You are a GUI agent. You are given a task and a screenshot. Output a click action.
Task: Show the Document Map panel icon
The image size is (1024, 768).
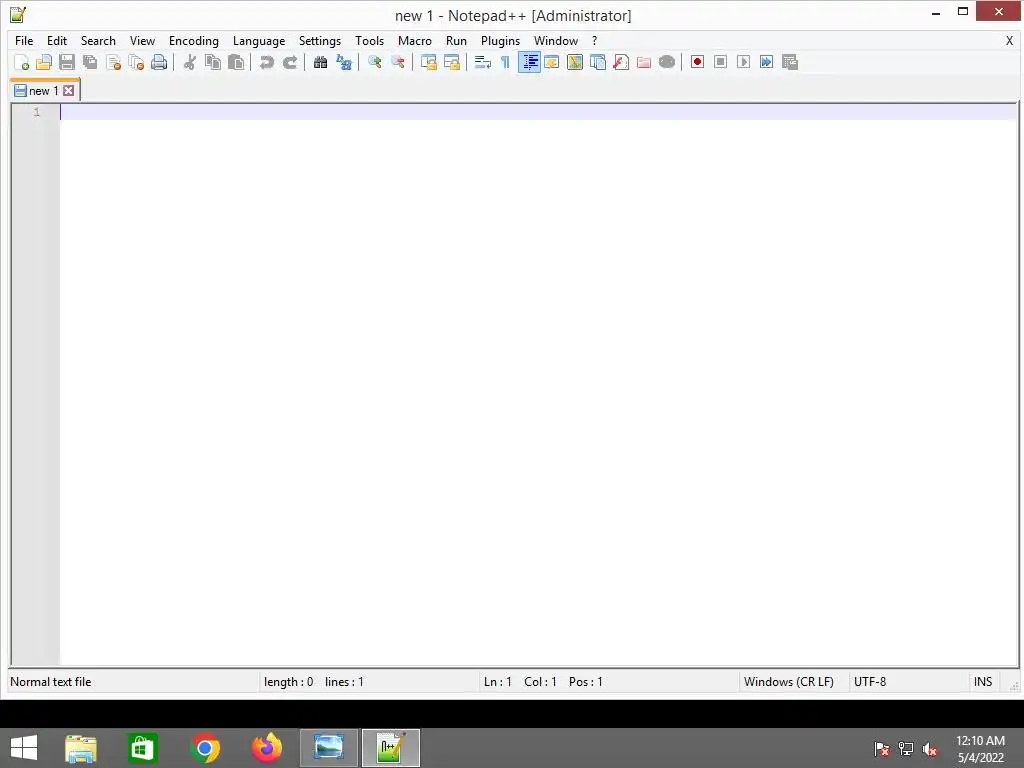click(x=575, y=62)
